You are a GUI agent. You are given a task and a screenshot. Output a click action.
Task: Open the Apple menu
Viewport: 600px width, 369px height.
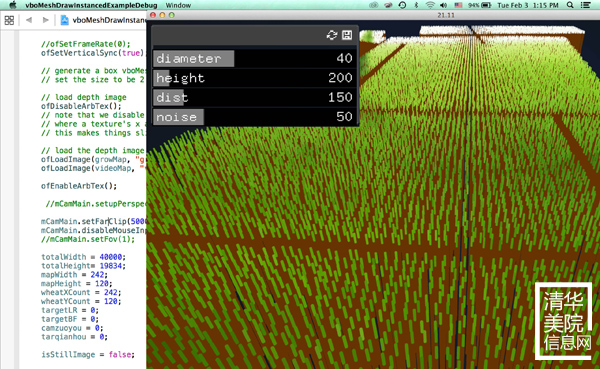(x=13, y=5)
